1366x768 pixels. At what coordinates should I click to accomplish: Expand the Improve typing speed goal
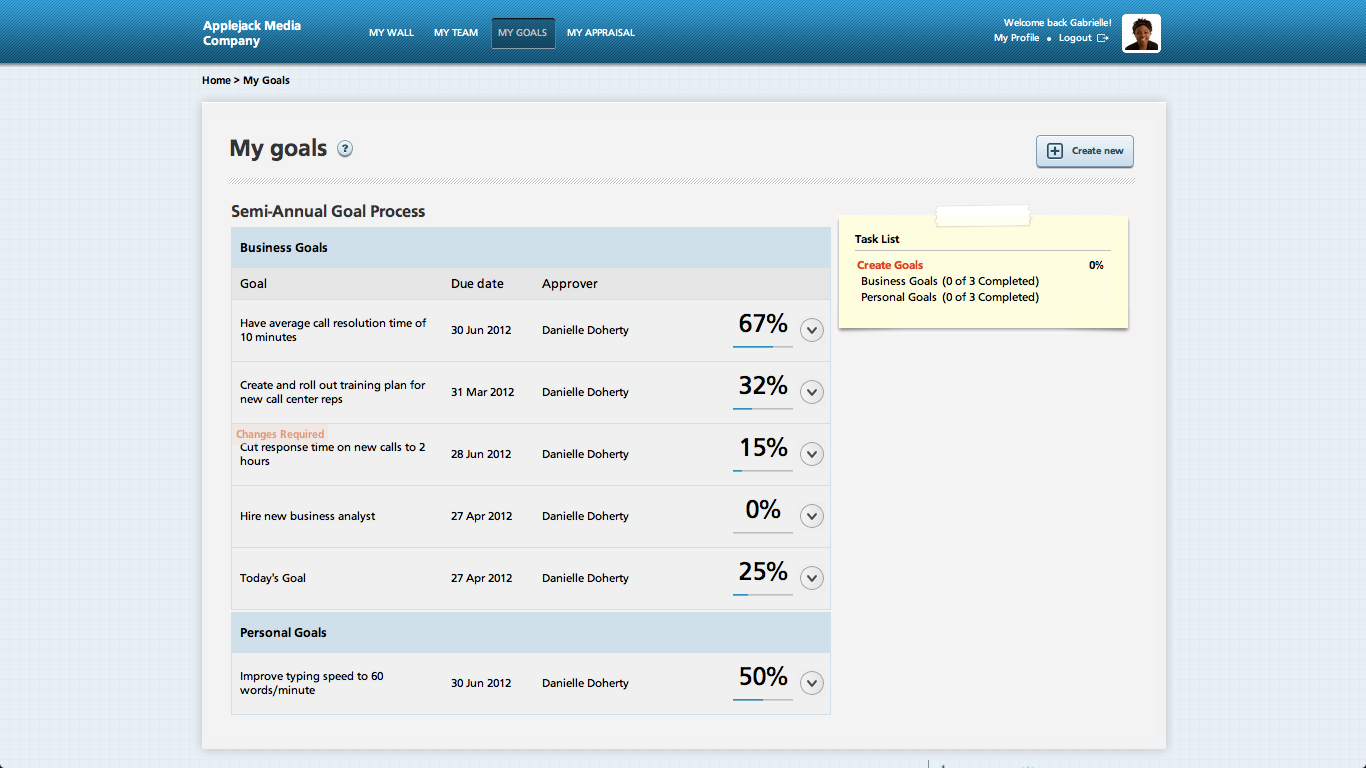[811, 682]
